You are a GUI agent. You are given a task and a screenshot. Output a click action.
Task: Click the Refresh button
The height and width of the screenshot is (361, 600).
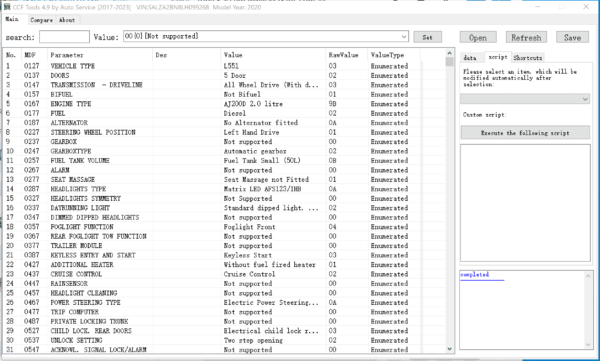(526, 38)
